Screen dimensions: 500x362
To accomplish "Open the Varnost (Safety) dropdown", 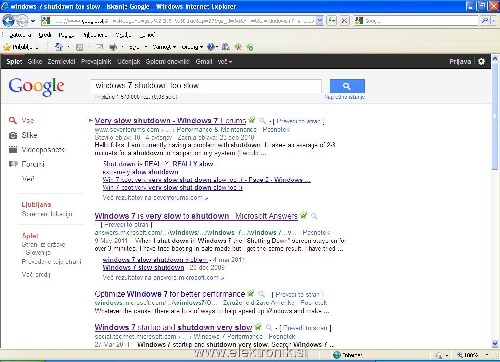I will point(164,47).
